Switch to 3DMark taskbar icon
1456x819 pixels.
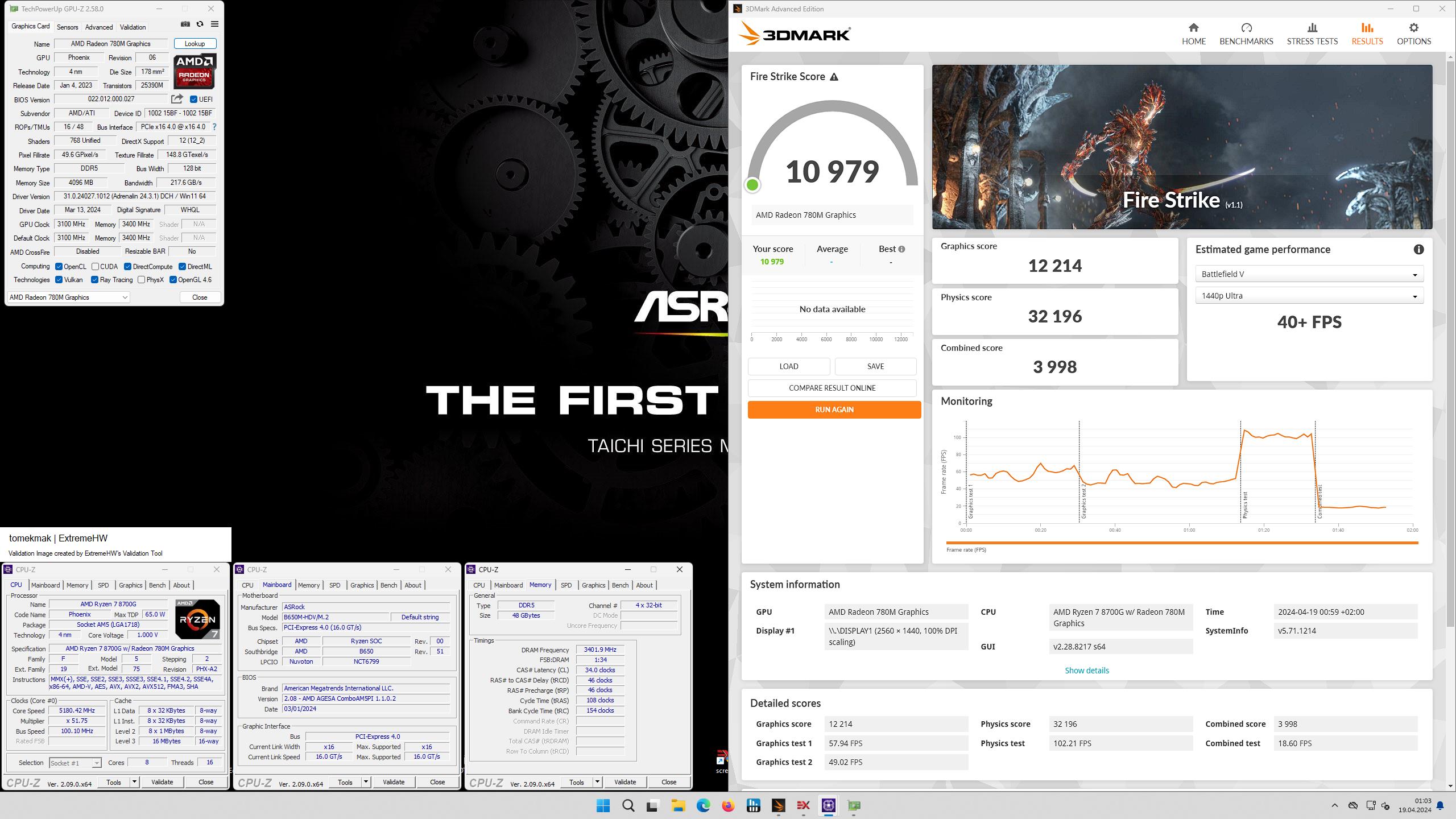point(778,805)
